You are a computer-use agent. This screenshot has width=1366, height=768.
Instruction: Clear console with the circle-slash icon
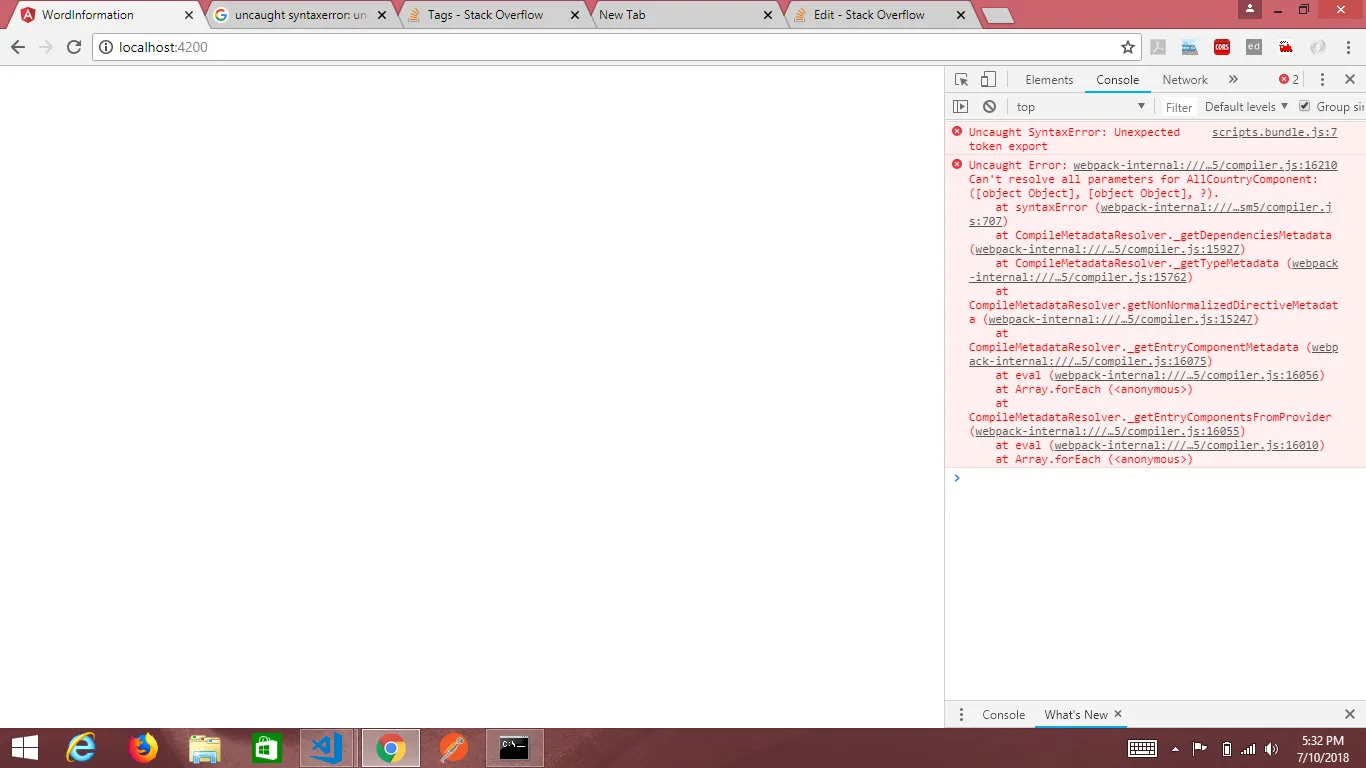point(989,107)
